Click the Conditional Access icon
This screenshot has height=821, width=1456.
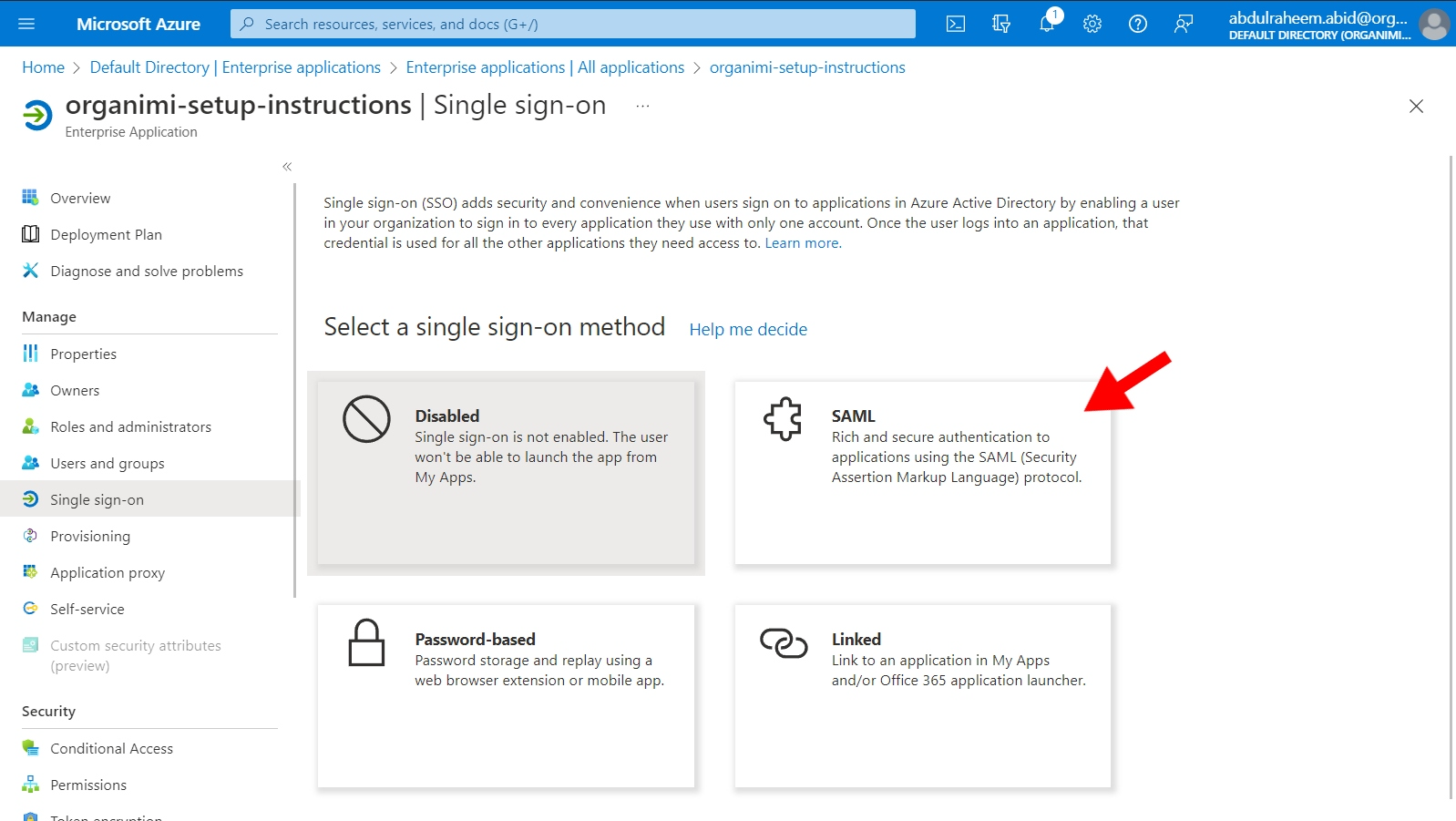30,748
